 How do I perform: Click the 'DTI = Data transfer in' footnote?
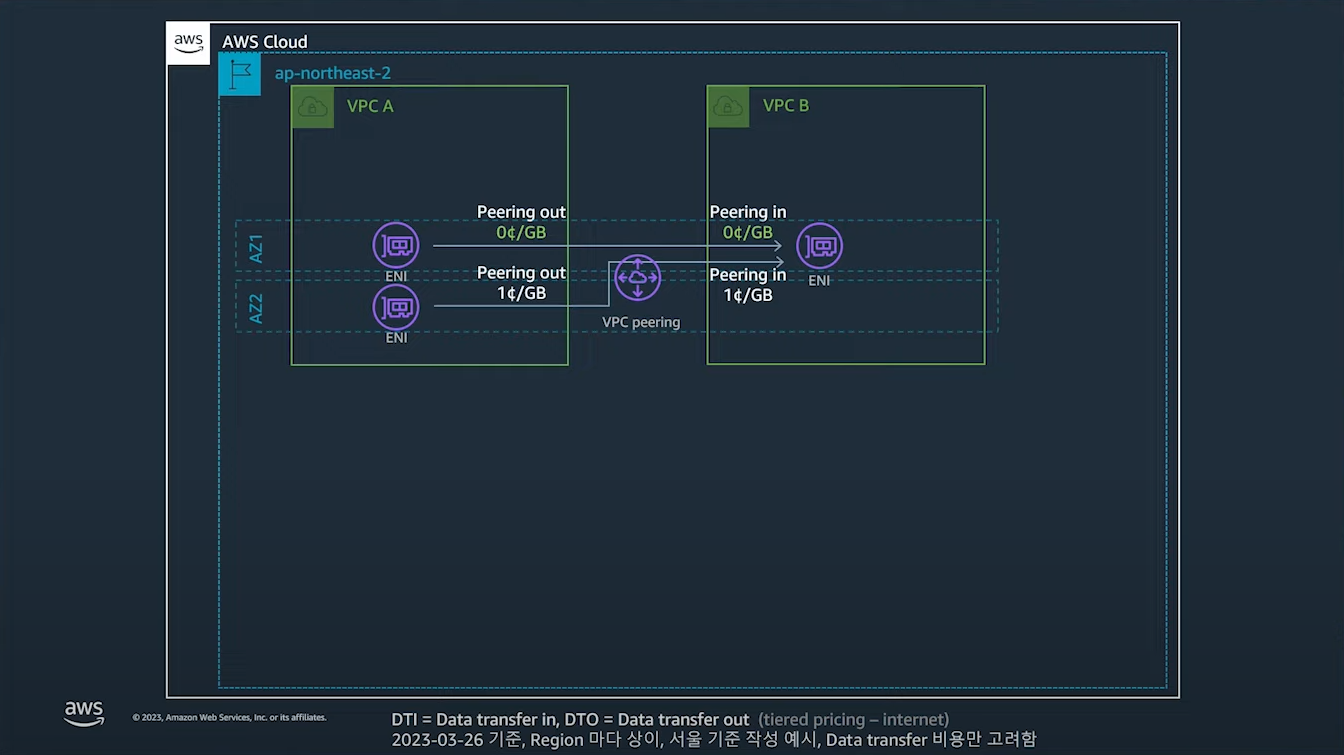coord(475,719)
